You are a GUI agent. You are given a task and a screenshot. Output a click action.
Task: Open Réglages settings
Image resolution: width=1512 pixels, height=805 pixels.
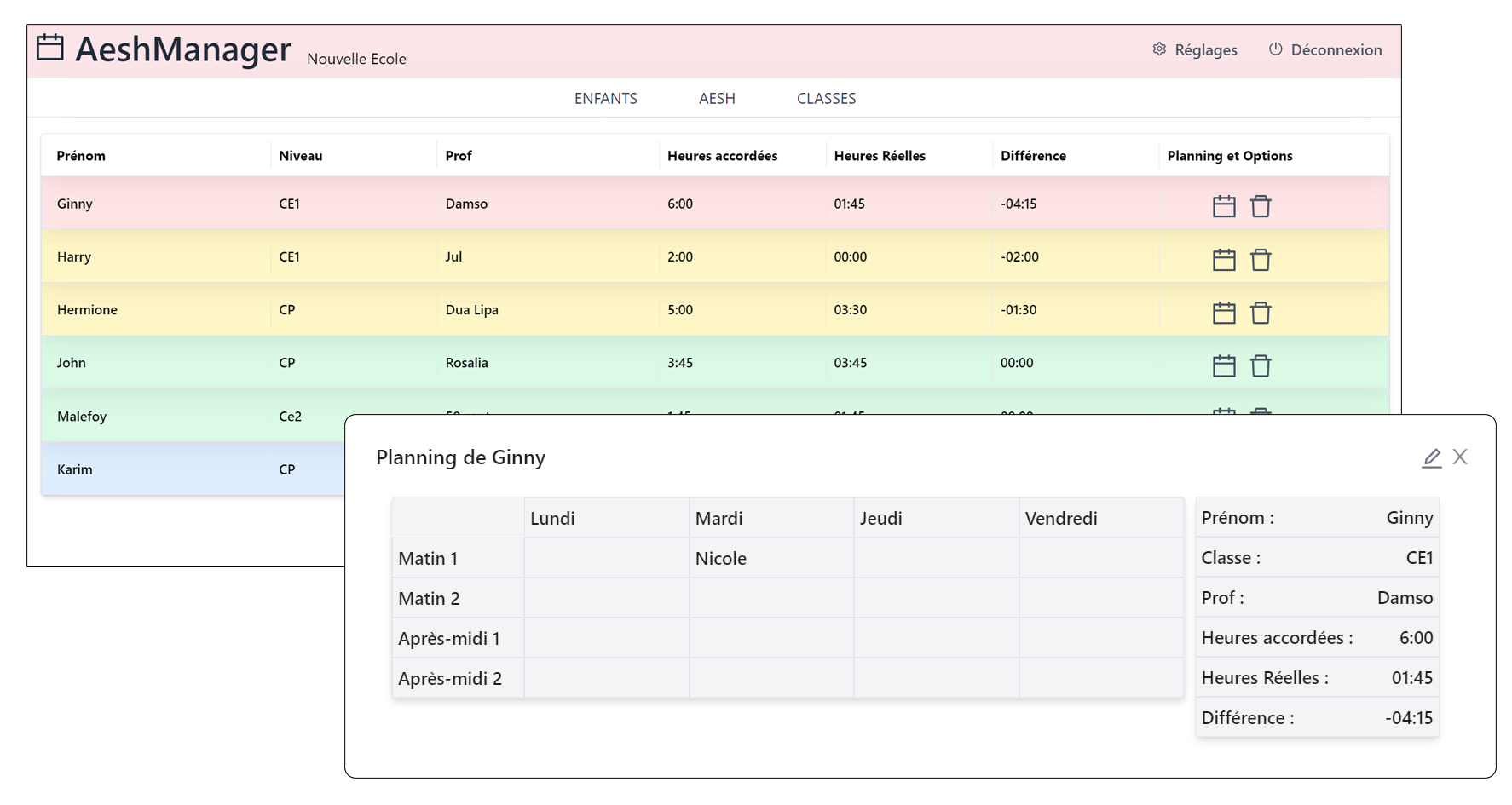coord(1195,50)
